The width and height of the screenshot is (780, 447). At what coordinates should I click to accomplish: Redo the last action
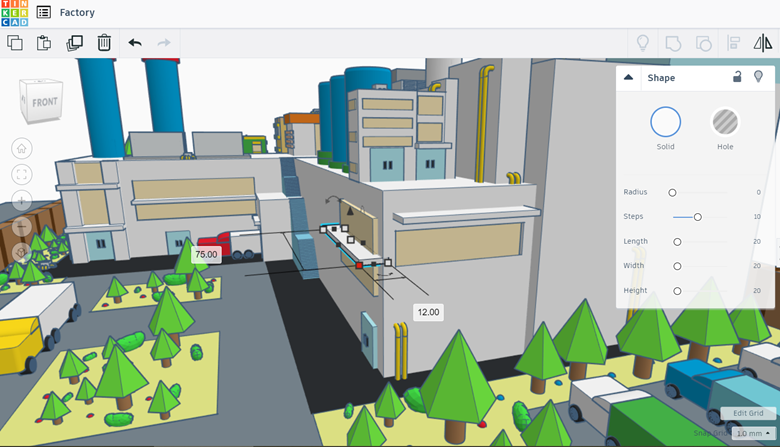click(x=164, y=43)
